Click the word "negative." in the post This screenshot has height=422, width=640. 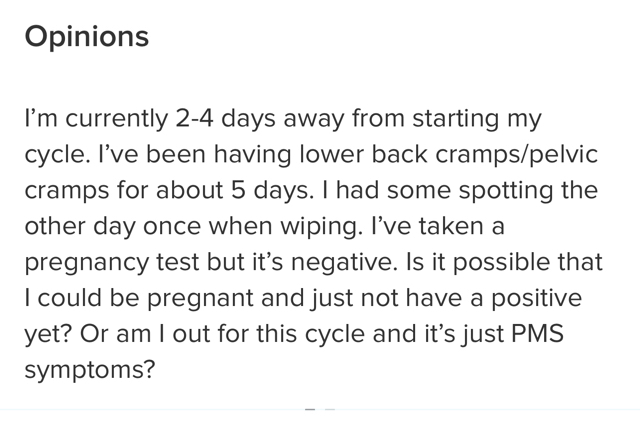click(344, 263)
